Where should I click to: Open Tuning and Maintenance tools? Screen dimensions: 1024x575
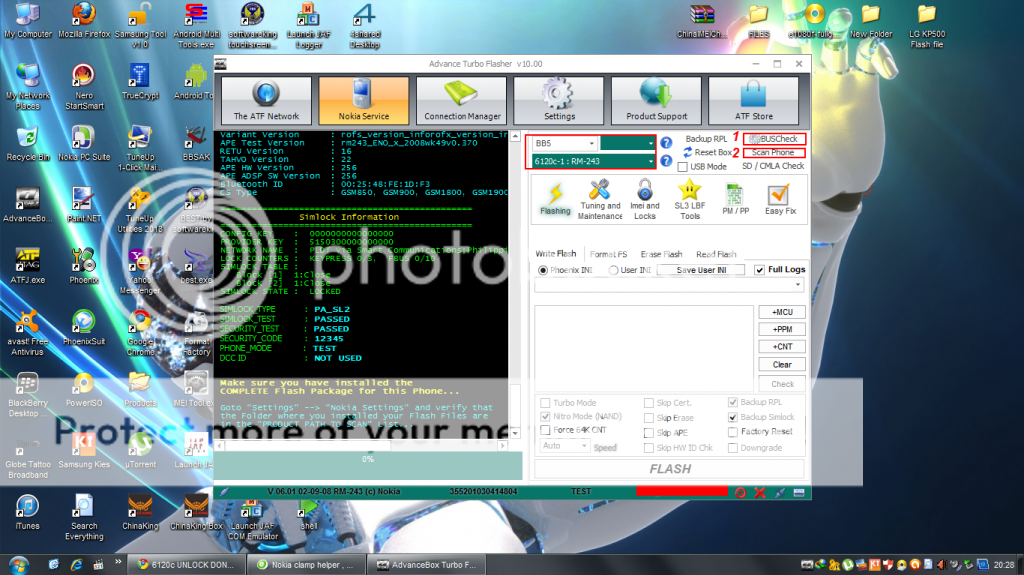pos(600,199)
